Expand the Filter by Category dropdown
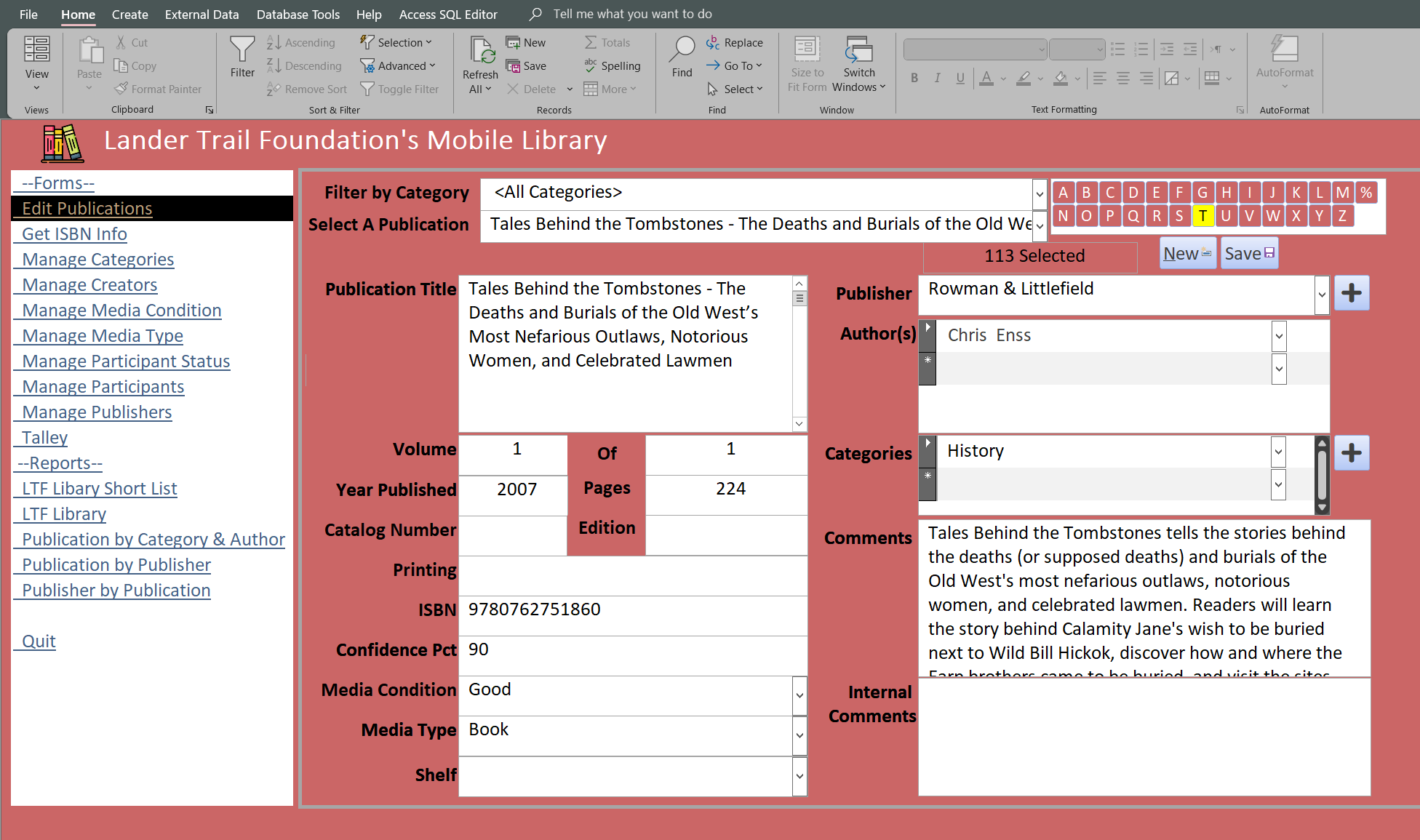The width and height of the screenshot is (1420, 840). pos(1039,193)
